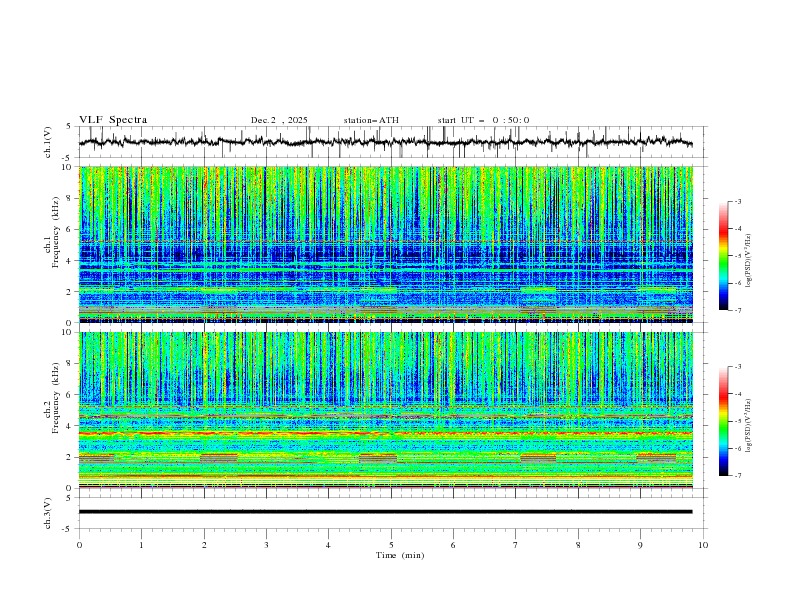Click time axis tick label "7"
This screenshot has height=612, width=792.
(516, 545)
